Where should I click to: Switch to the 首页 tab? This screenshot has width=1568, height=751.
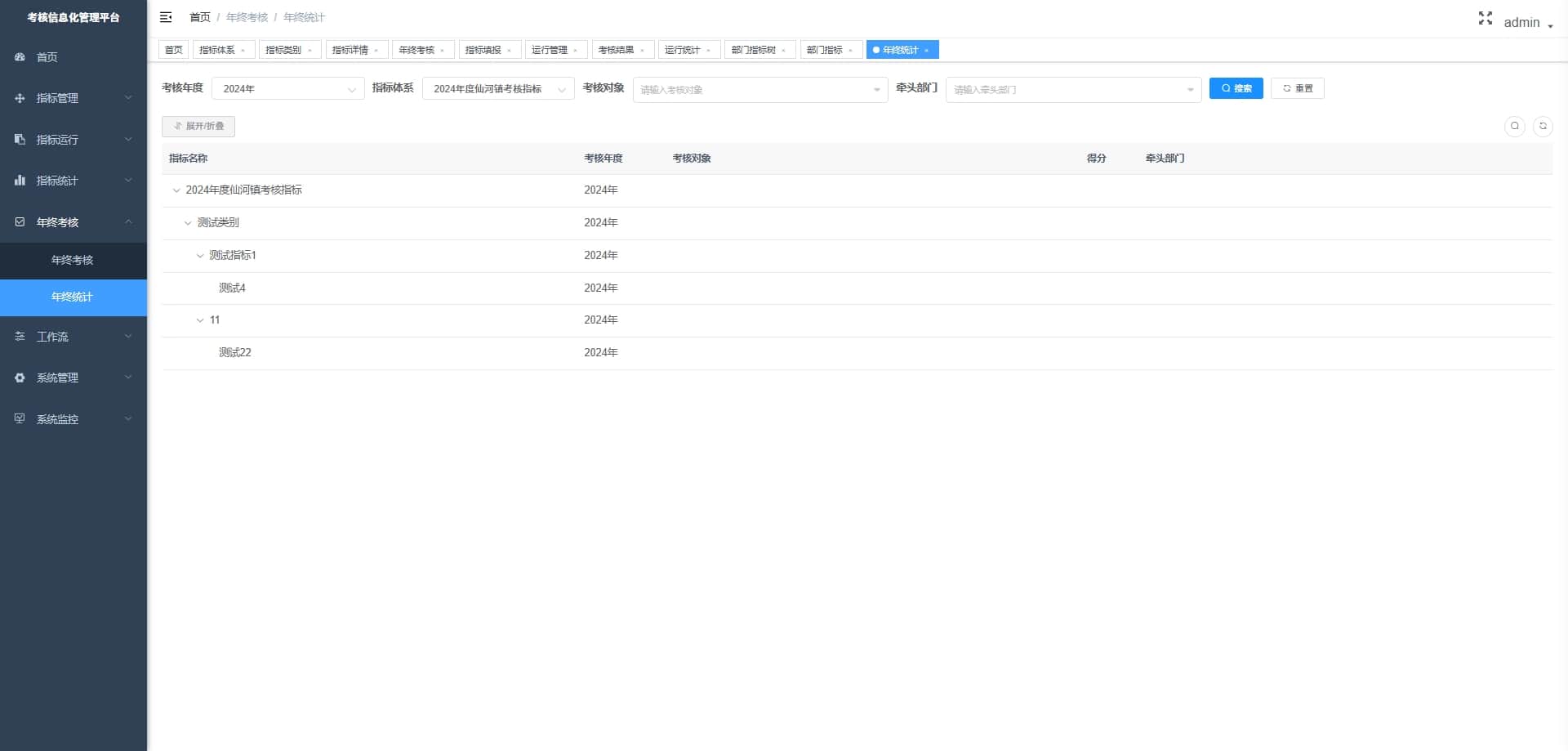click(174, 51)
